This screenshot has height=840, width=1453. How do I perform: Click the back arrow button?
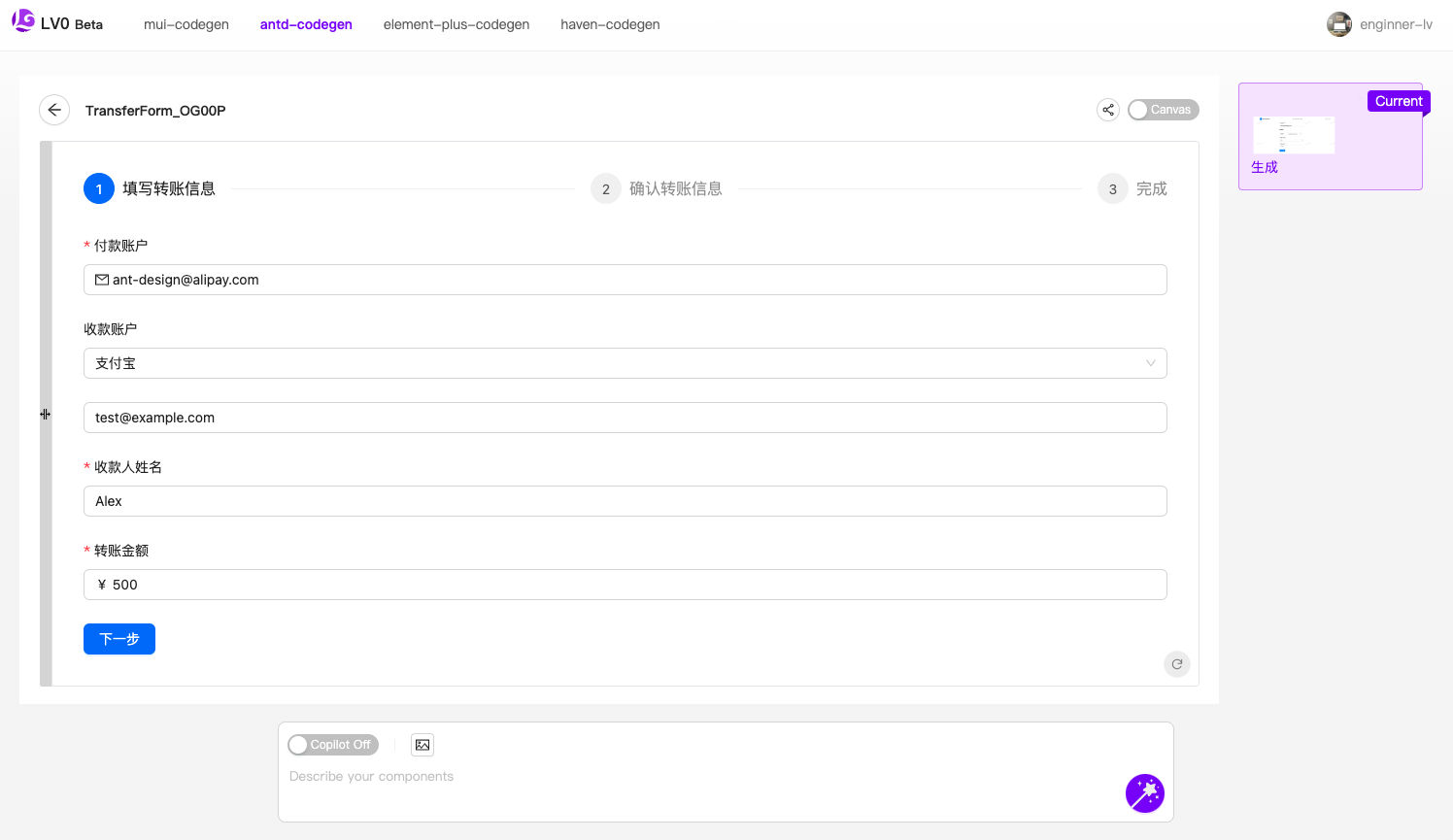pos(54,110)
